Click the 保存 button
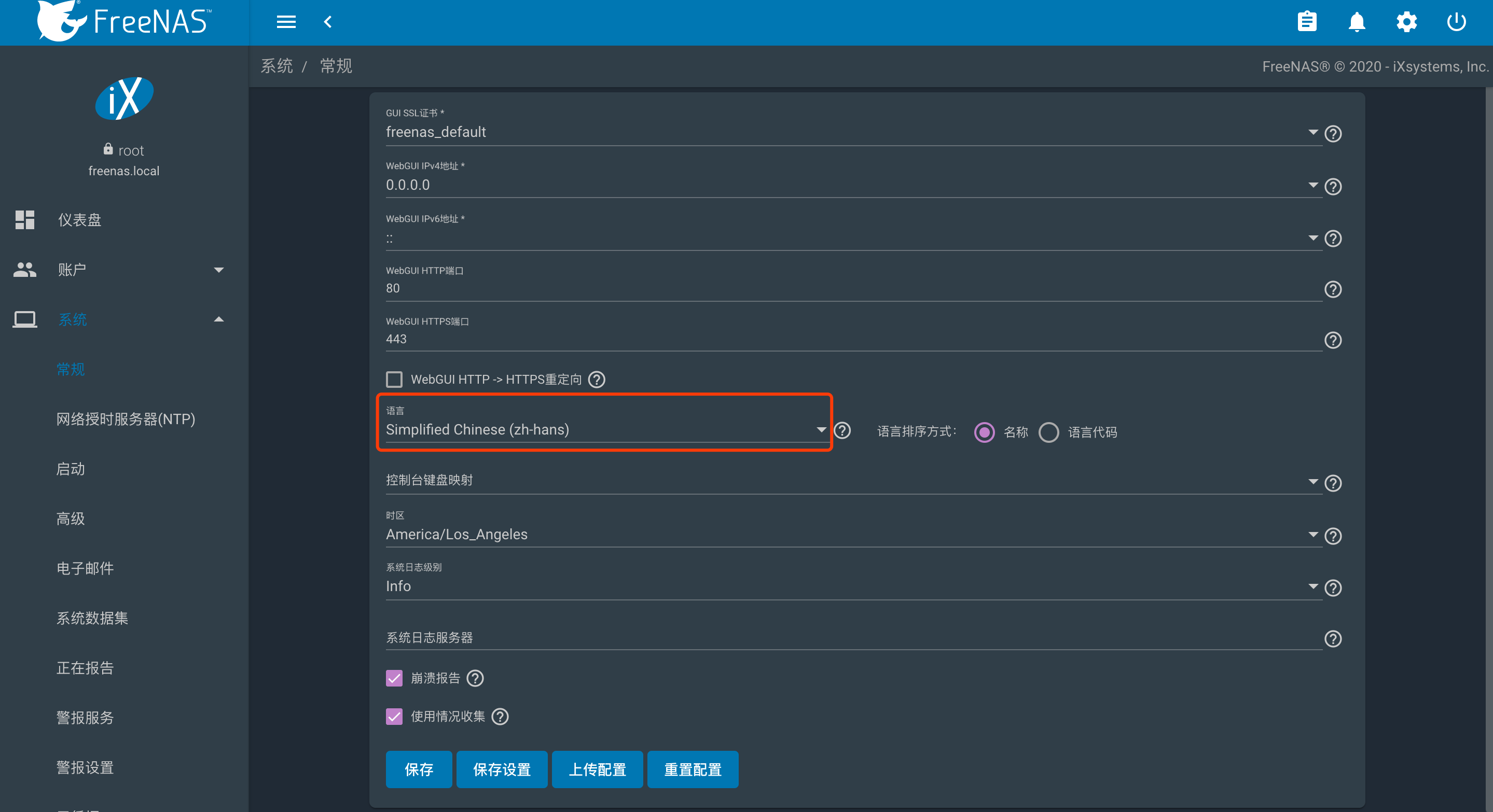 419,769
